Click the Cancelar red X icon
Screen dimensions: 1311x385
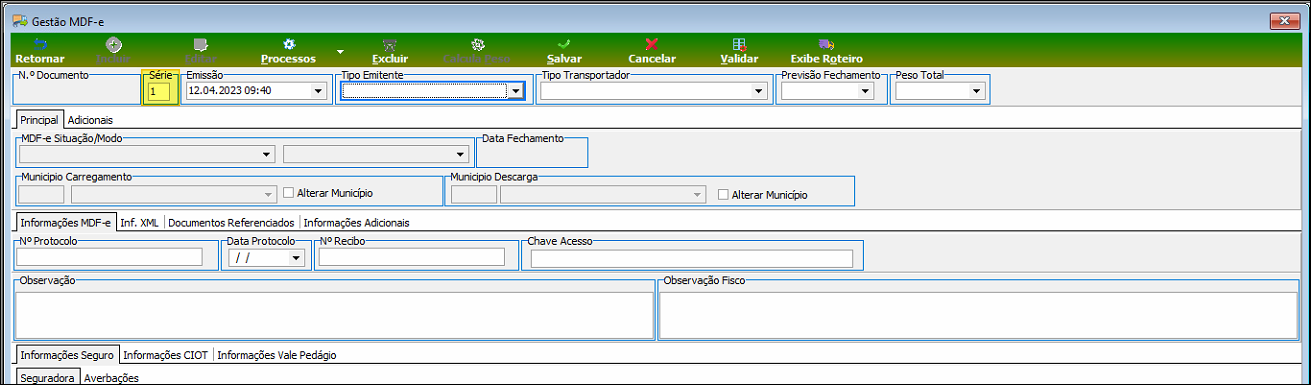652,44
